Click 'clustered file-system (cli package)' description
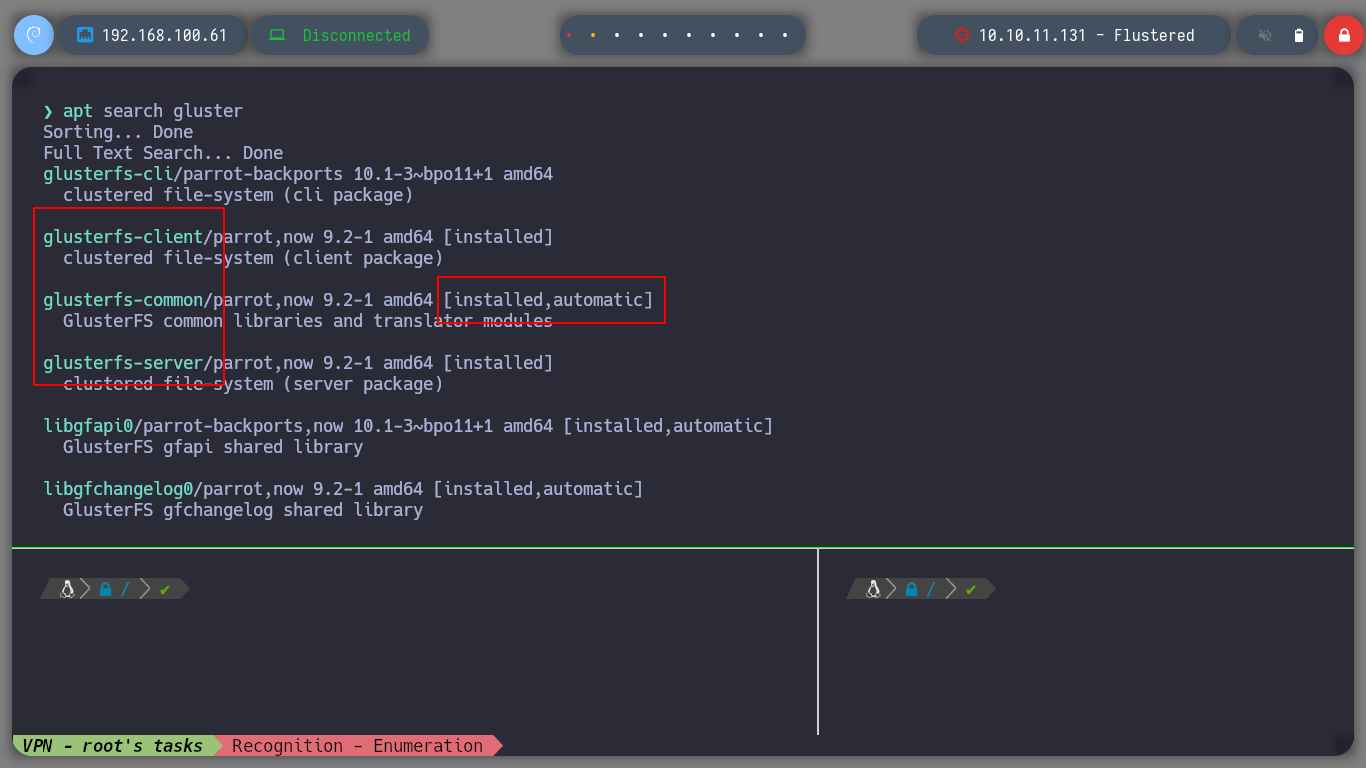The image size is (1366, 768). coord(238,195)
